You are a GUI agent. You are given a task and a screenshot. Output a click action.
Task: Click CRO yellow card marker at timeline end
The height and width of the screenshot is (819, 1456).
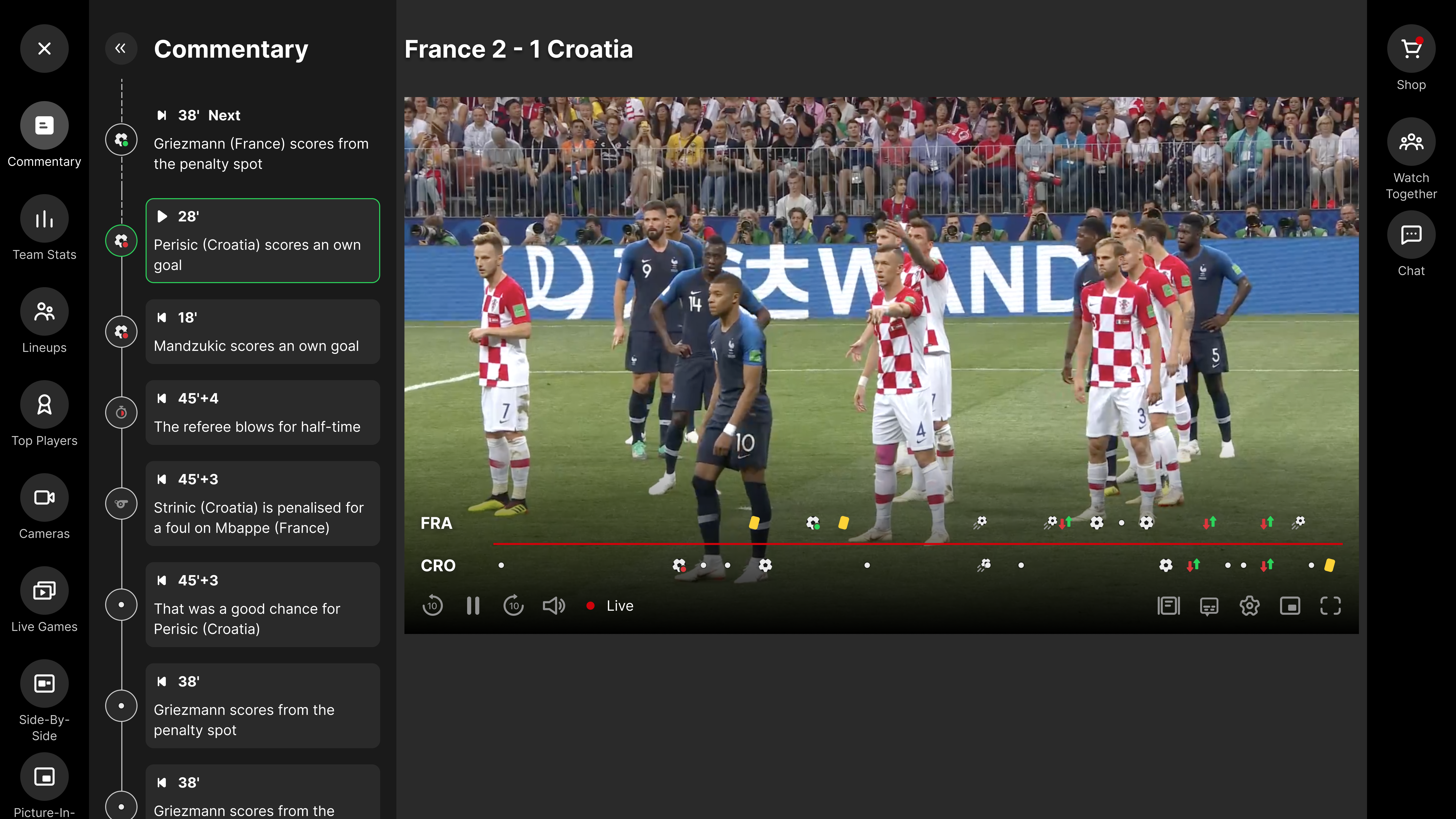click(x=1329, y=565)
